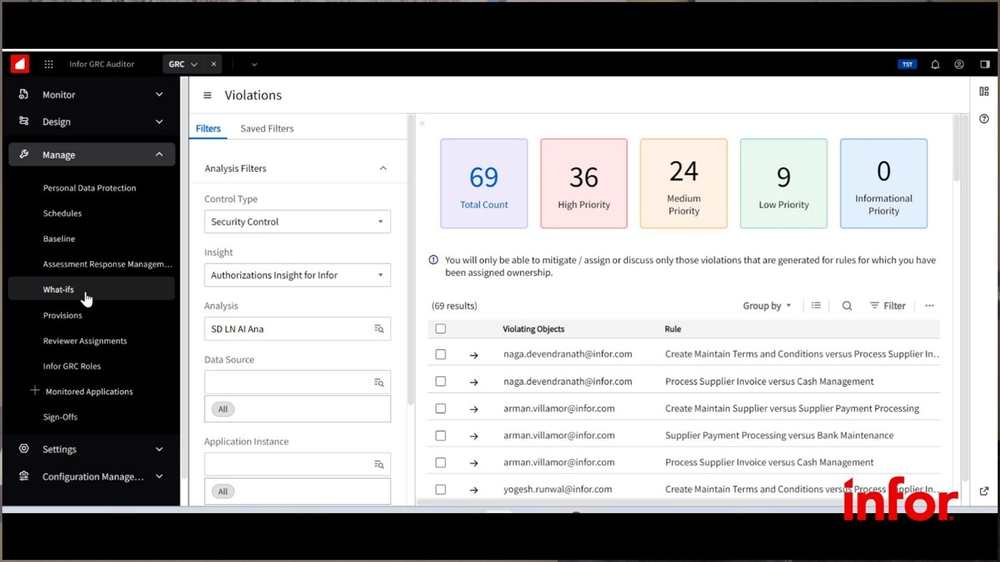Image resolution: width=1000 pixels, height=562 pixels.
Task: Switch to the Filters tab
Action: (x=208, y=128)
